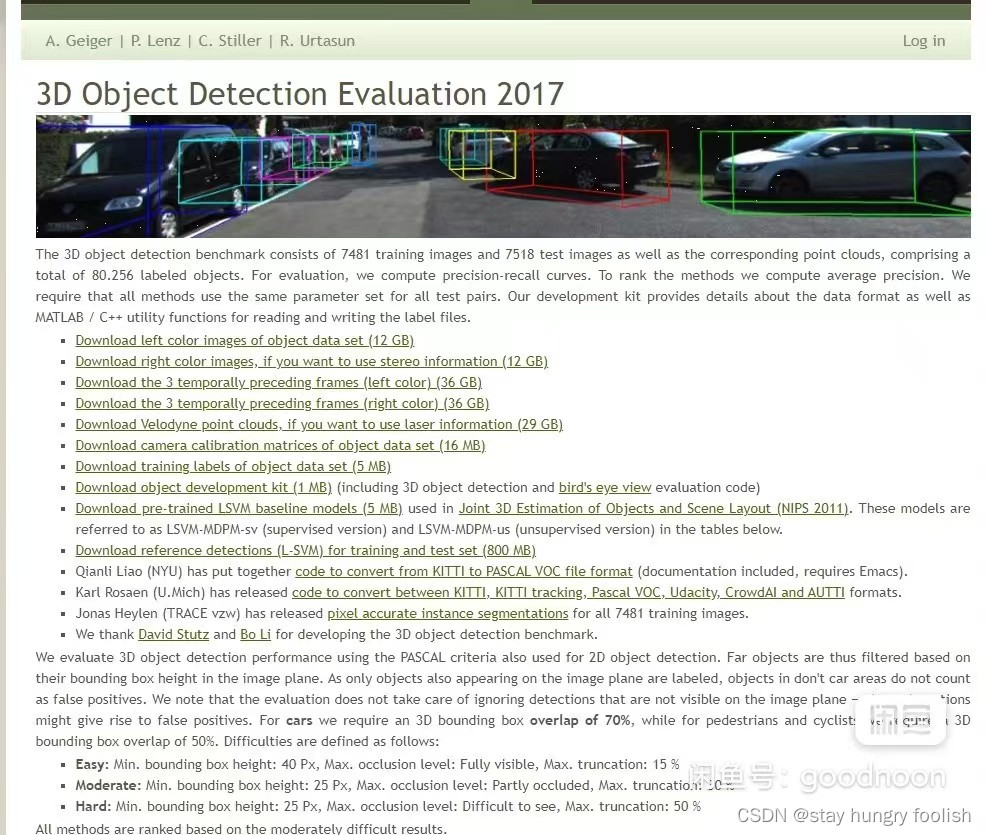Click the 3D Object Detection Evaluation 2017 heading
The image size is (986, 835).
click(x=299, y=94)
